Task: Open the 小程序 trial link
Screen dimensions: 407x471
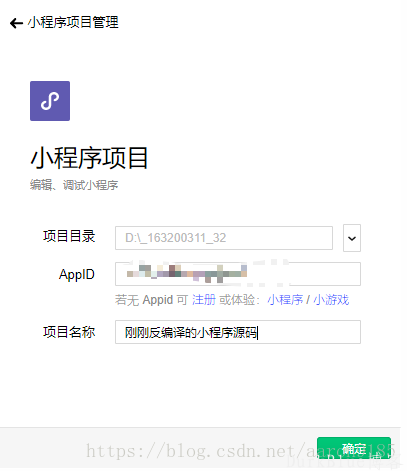Action: click(x=285, y=300)
